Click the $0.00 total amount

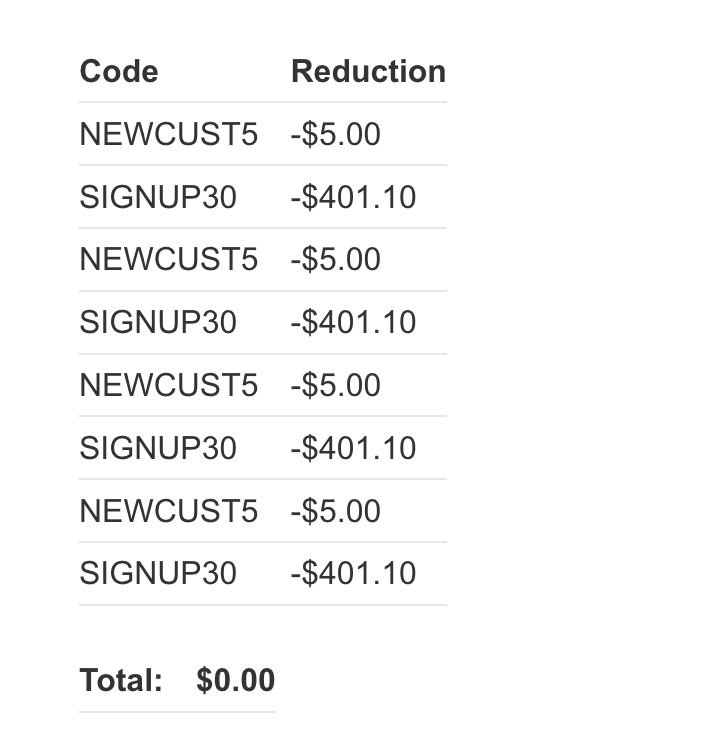(x=235, y=681)
